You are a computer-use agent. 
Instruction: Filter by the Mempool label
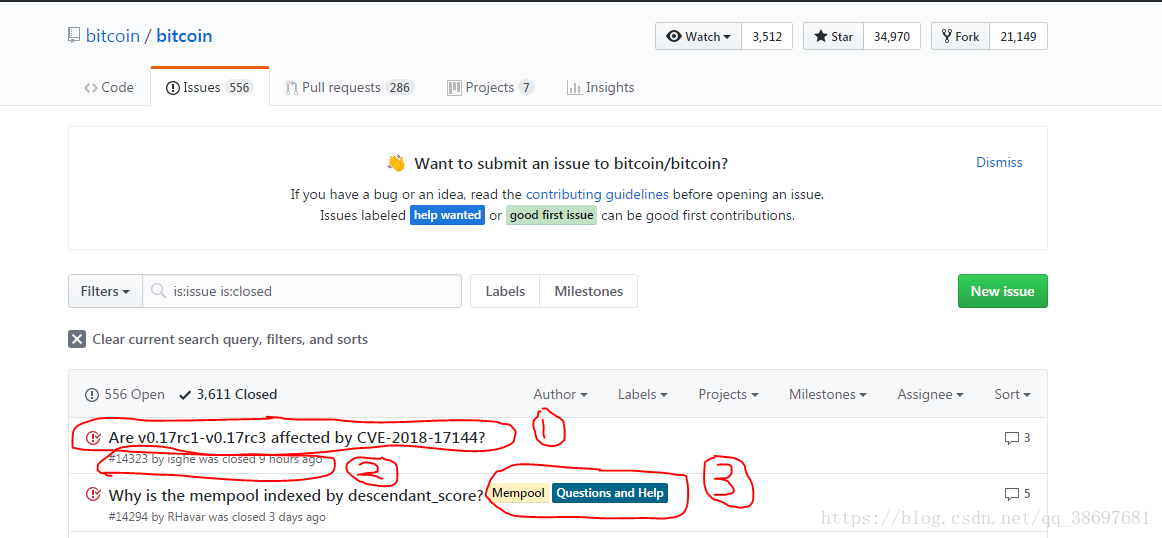(519, 493)
